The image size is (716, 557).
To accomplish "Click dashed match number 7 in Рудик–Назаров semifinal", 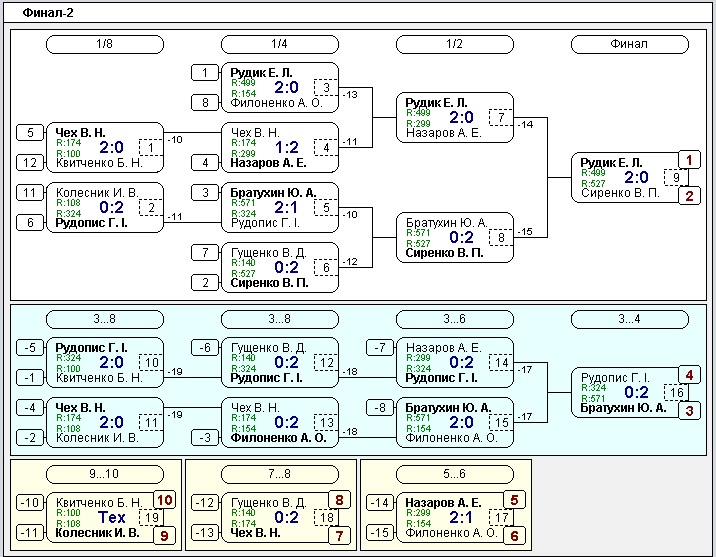I will pyautogui.click(x=501, y=117).
